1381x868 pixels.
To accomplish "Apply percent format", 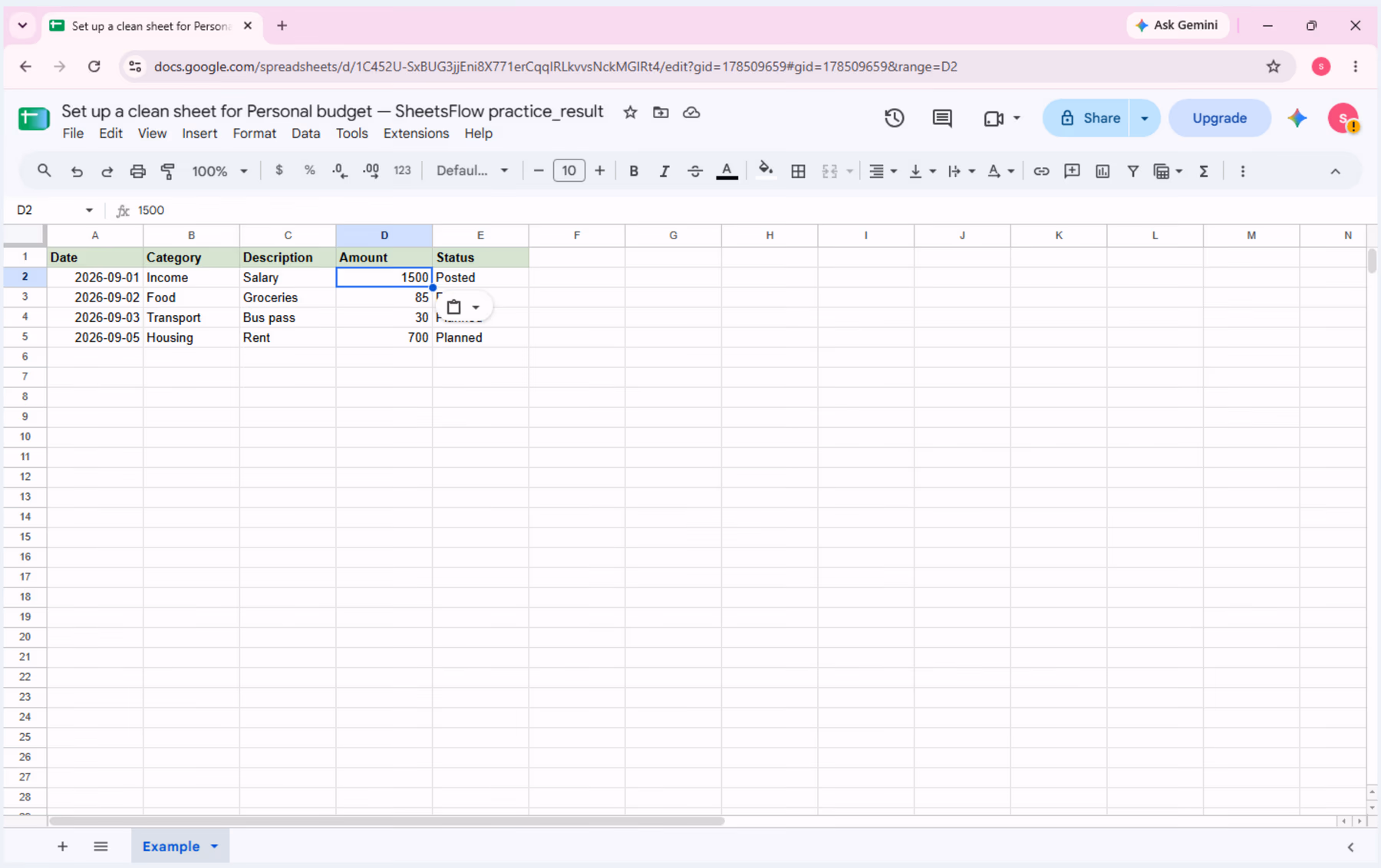I will (x=309, y=171).
